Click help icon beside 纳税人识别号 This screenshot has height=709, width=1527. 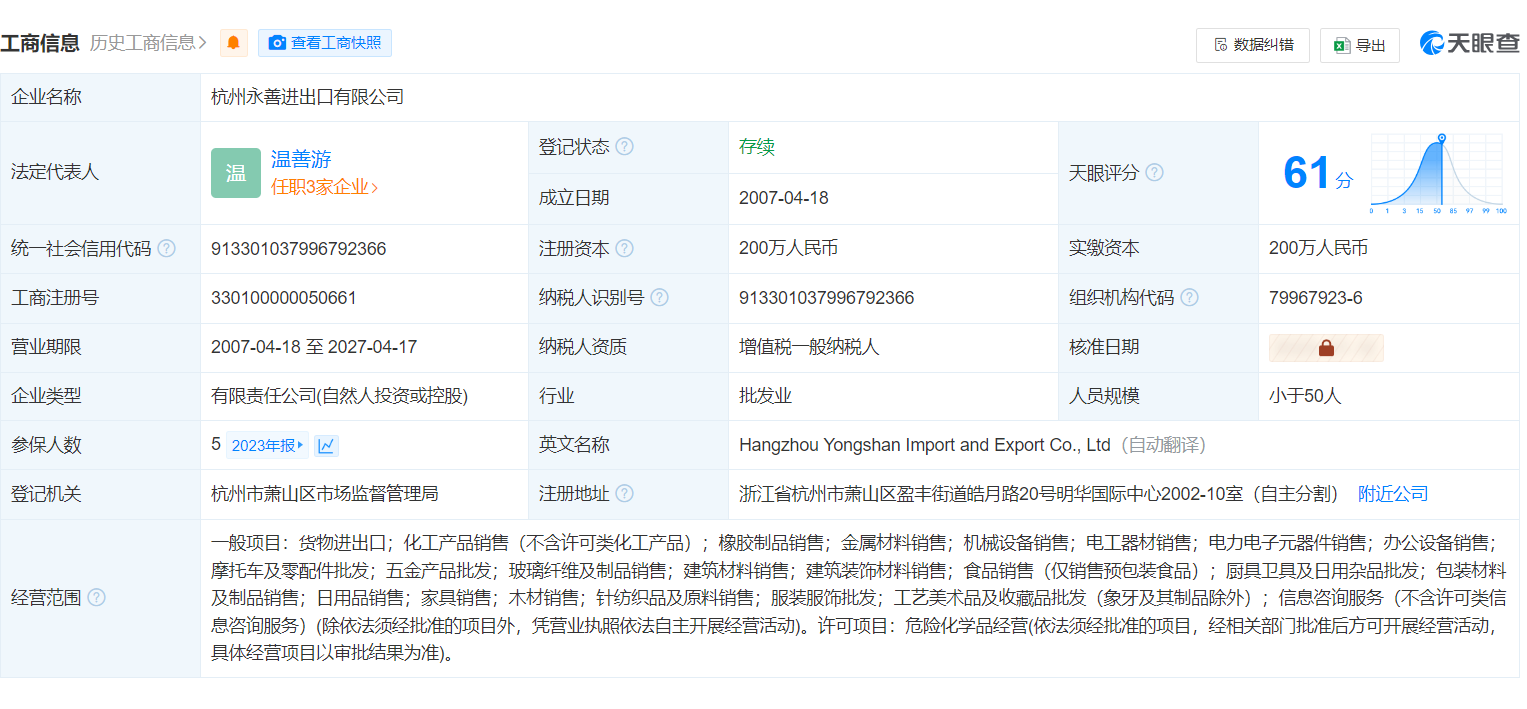659,298
